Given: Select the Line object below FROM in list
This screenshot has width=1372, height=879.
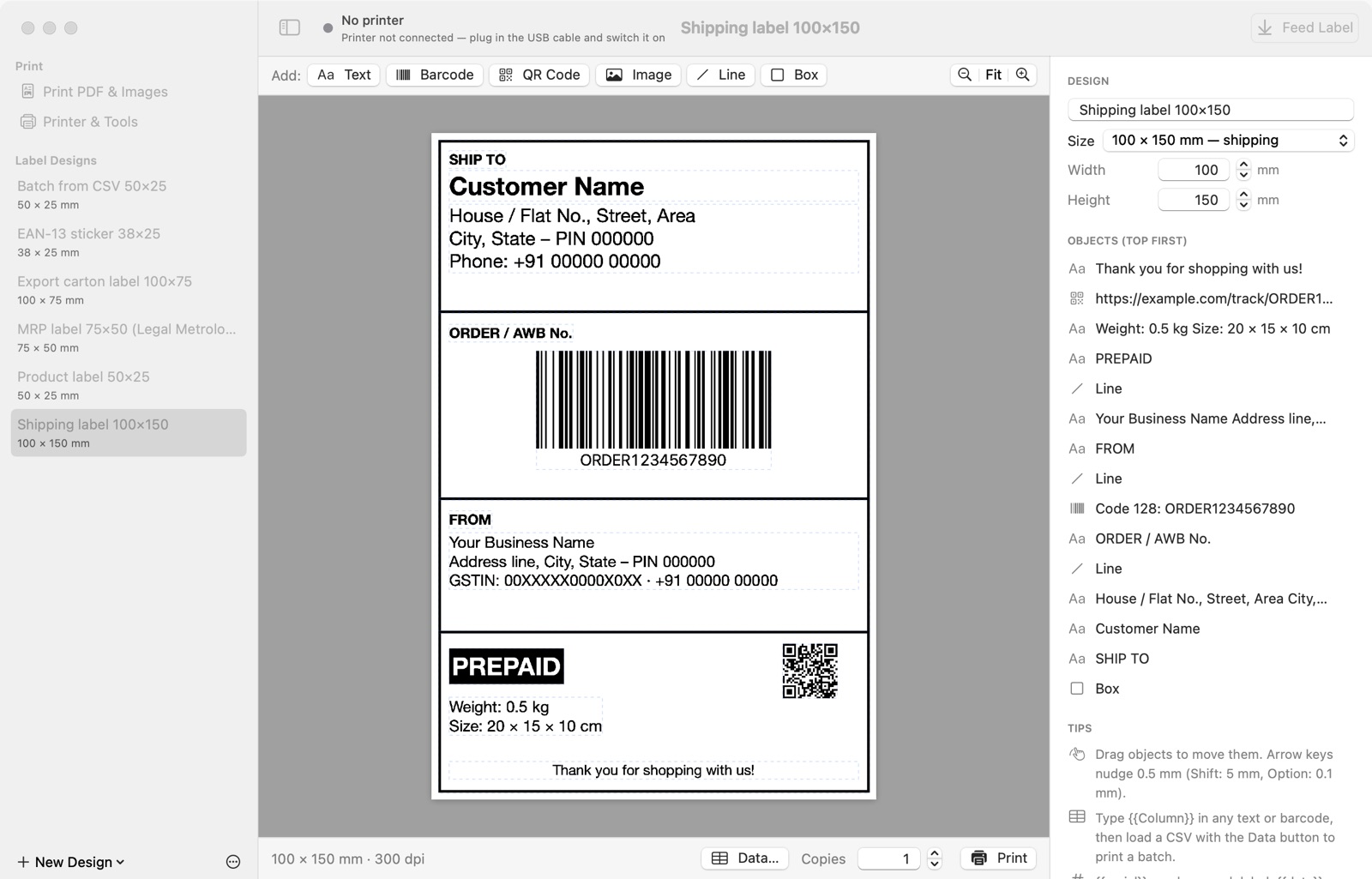Looking at the screenshot, I should tap(1210, 479).
